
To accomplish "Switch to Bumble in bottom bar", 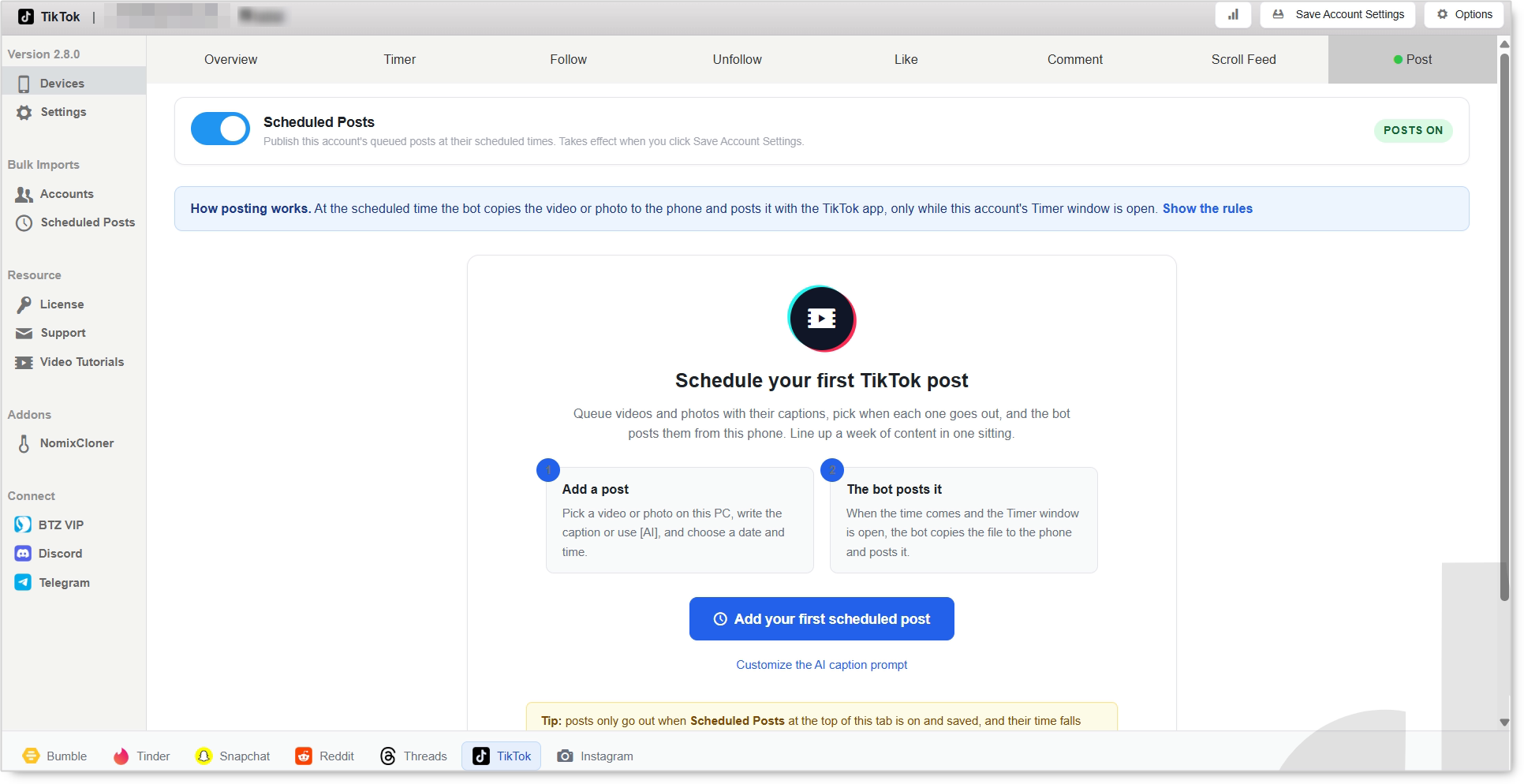I will 54,756.
